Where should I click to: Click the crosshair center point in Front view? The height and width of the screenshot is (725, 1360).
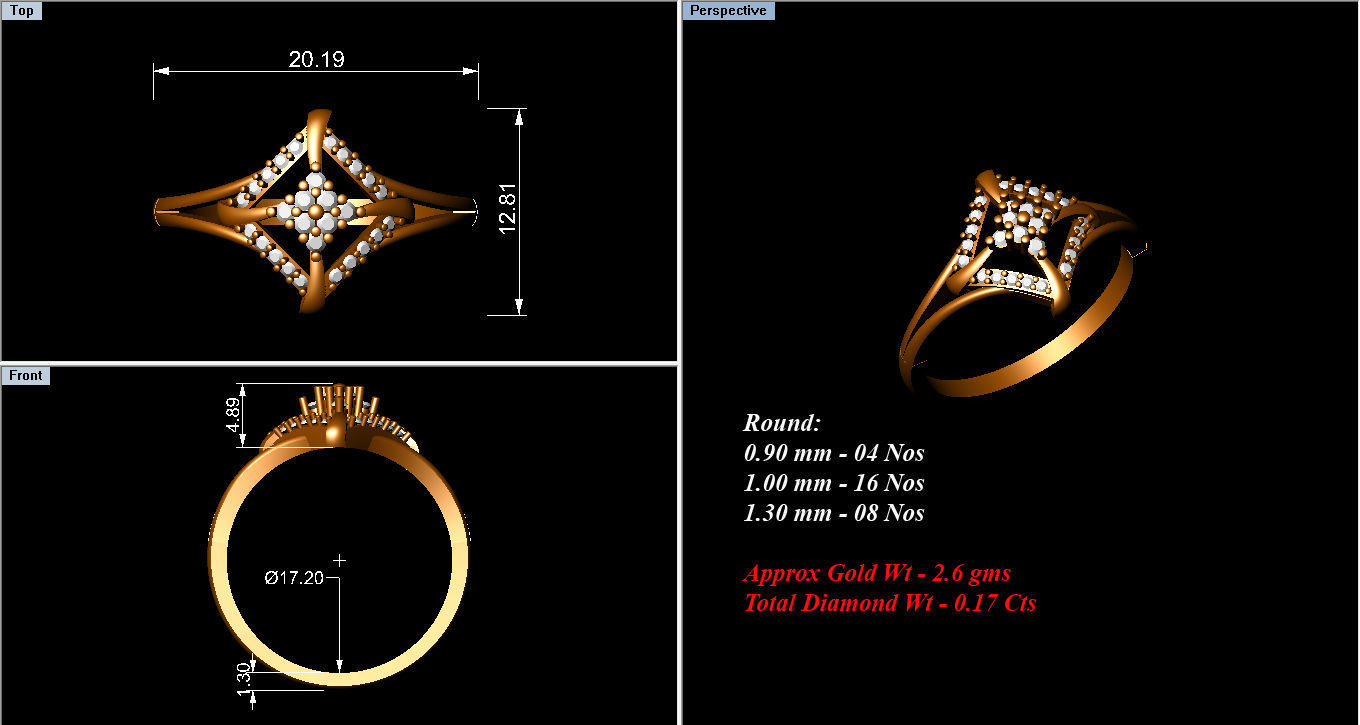pyautogui.click(x=340, y=560)
